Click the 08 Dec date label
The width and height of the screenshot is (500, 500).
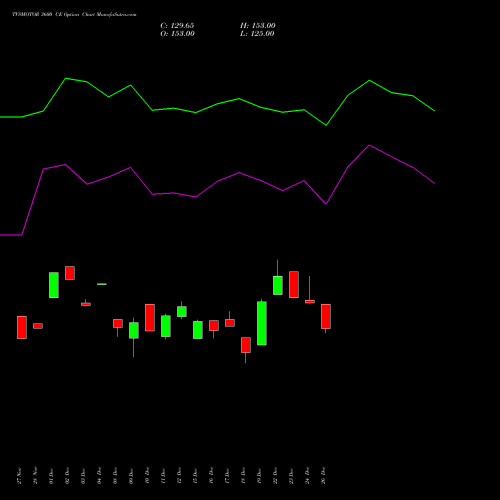tap(115, 476)
